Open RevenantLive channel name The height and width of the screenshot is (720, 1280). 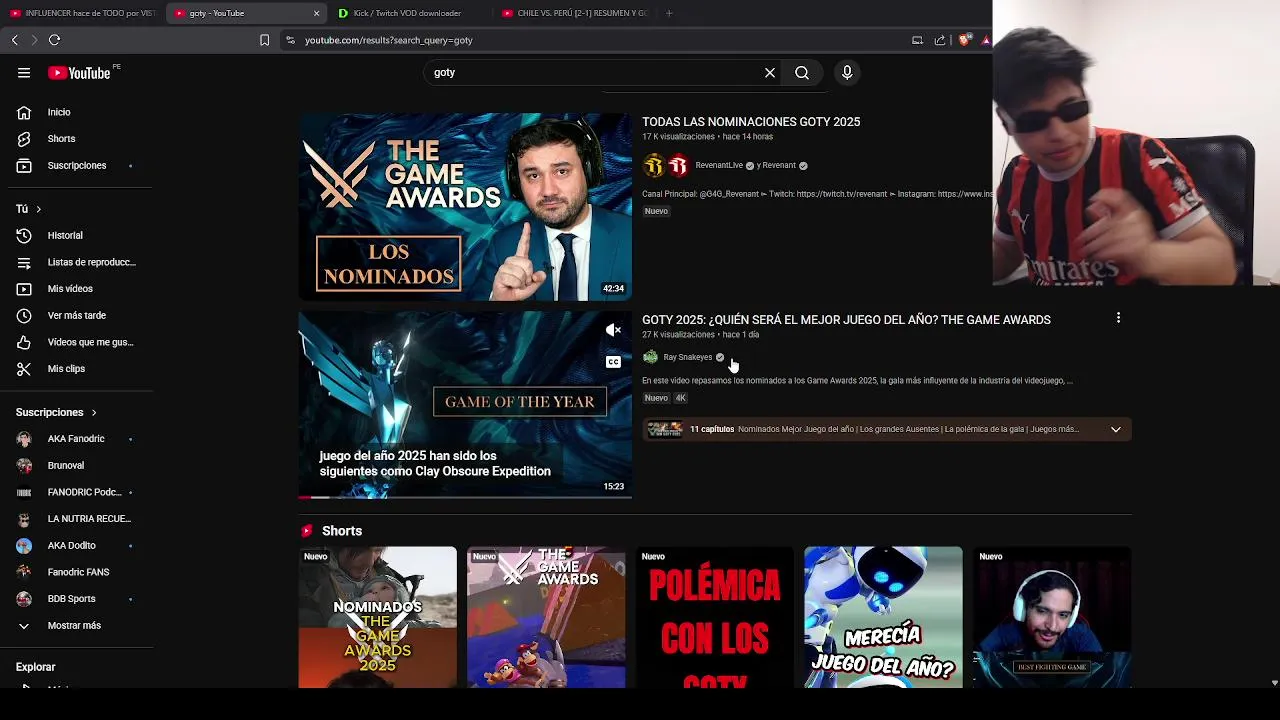click(x=719, y=166)
